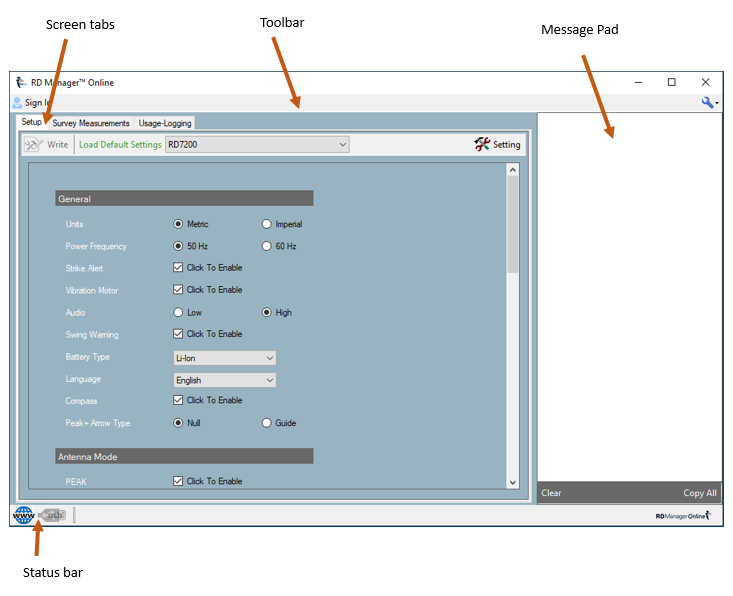Click the scrollbar up arrow

tap(512, 170)
